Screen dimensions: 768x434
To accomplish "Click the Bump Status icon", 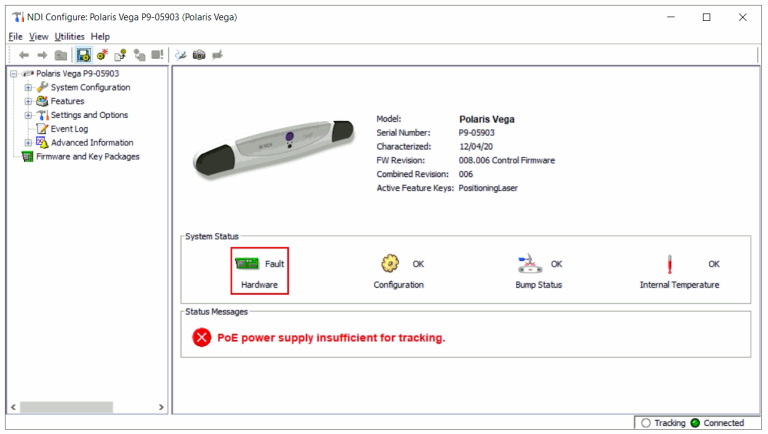I will pyautogui.click(x=529, y=264).
